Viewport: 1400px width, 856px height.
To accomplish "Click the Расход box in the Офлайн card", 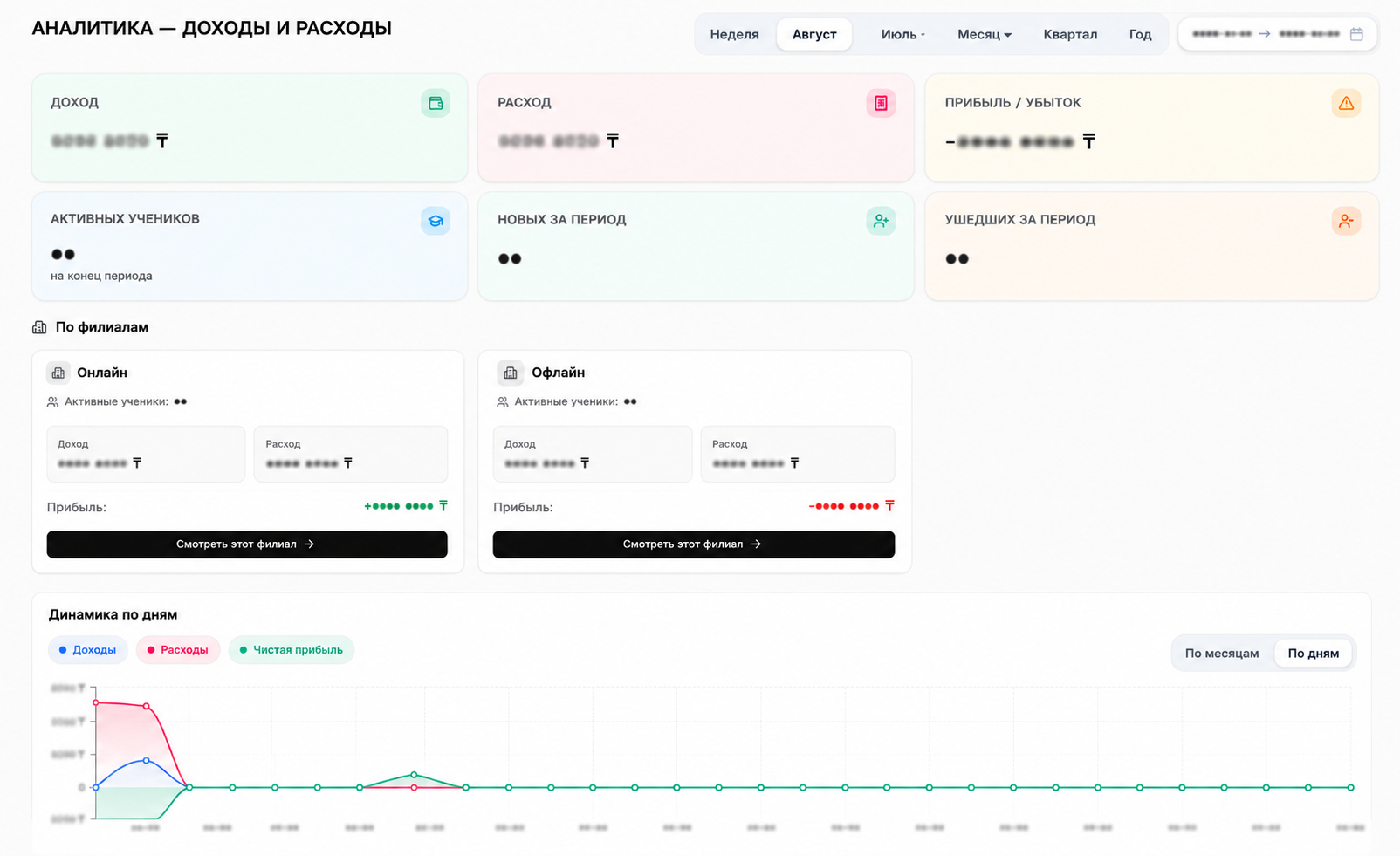I will tap(798, 454).
